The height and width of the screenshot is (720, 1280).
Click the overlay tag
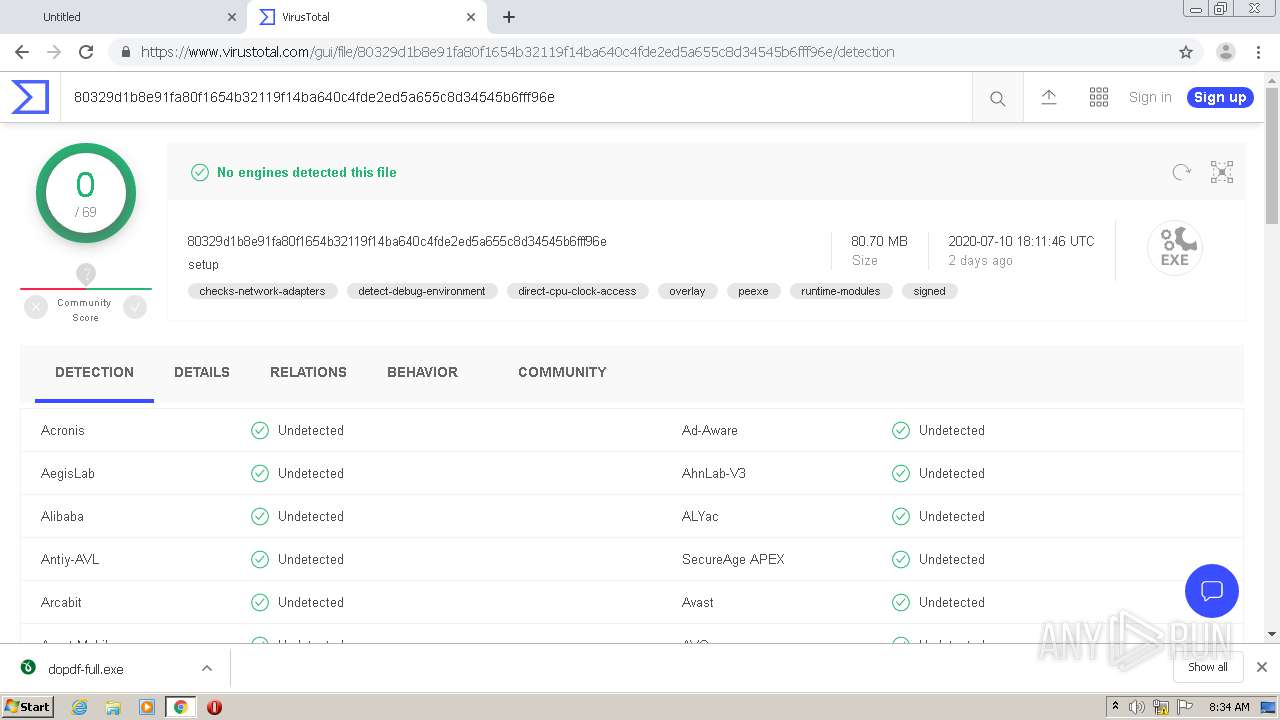[687, 291]
